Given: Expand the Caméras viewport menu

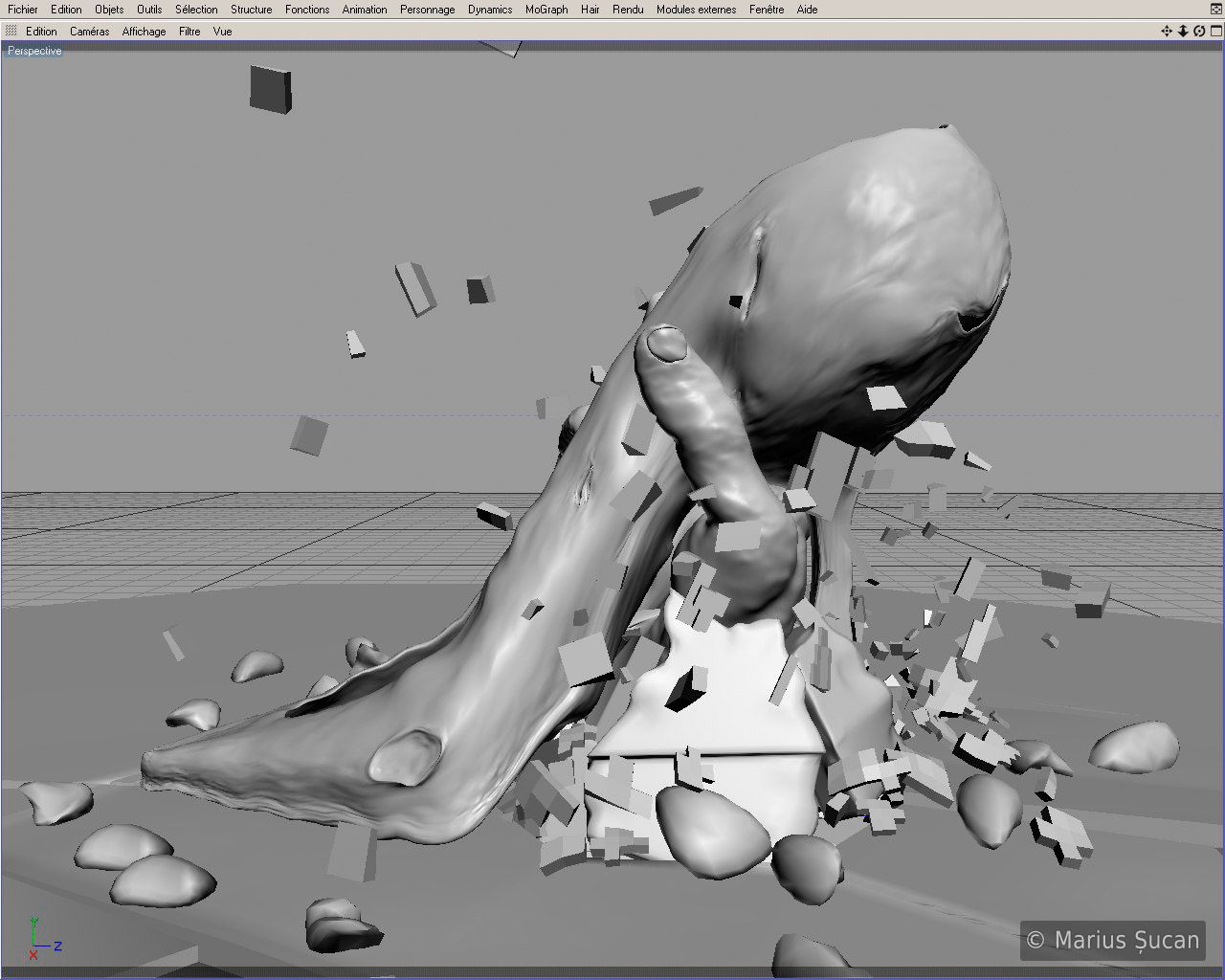Looking at the screenshot, I should (89, 32).
